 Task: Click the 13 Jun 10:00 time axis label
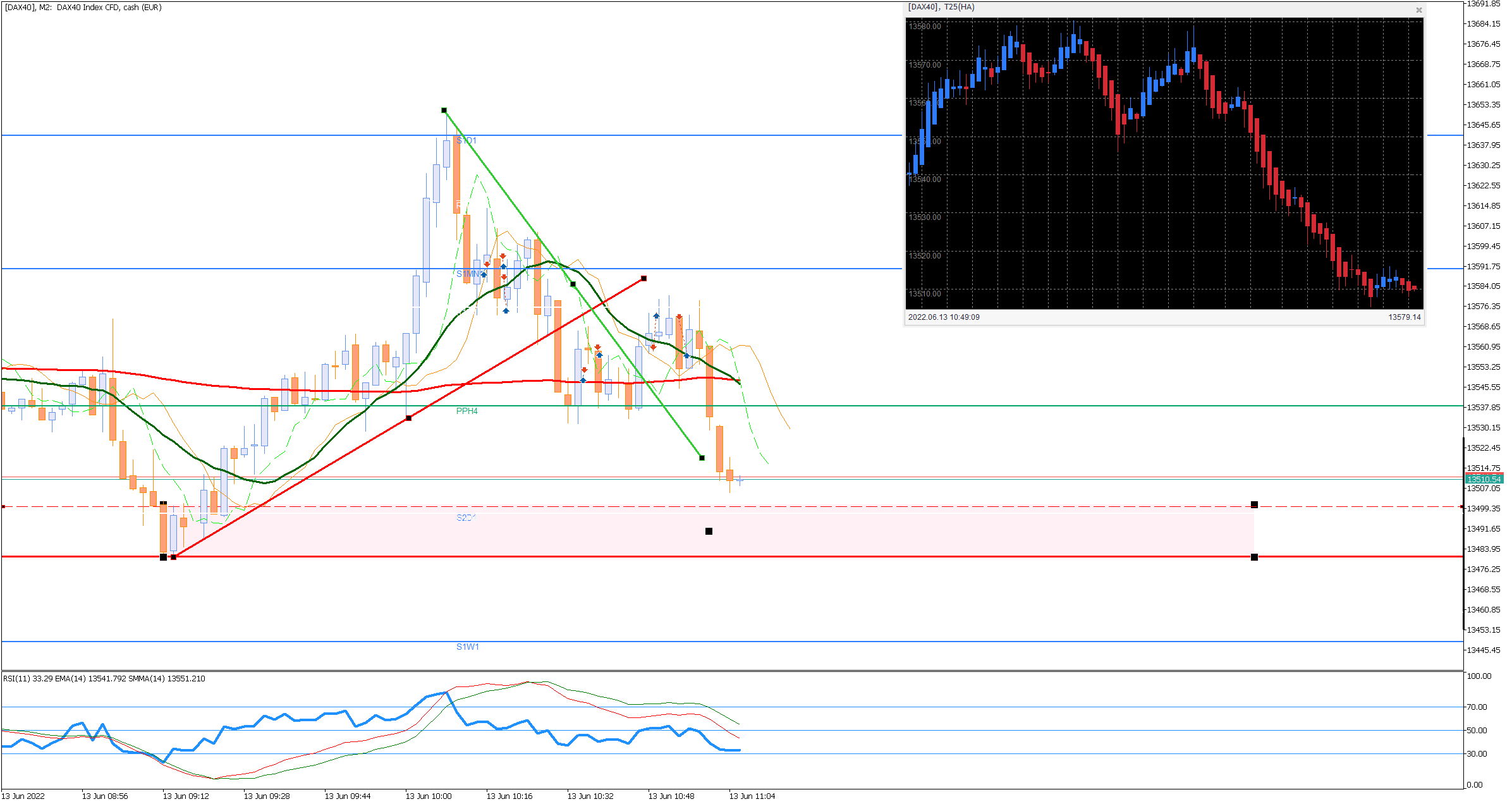pyautogui.click(x=428, y=796)
